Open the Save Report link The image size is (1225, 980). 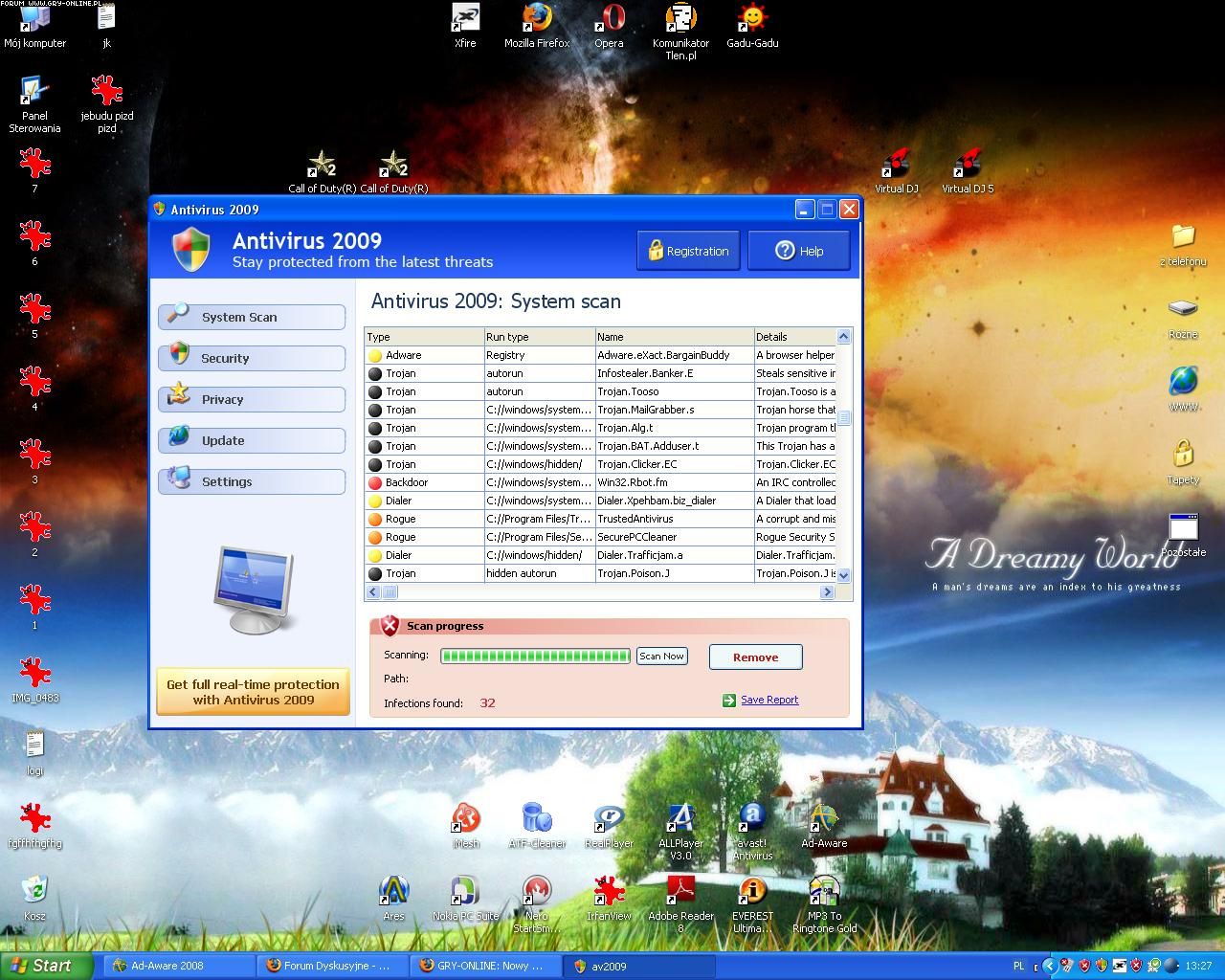pos(769,700)
